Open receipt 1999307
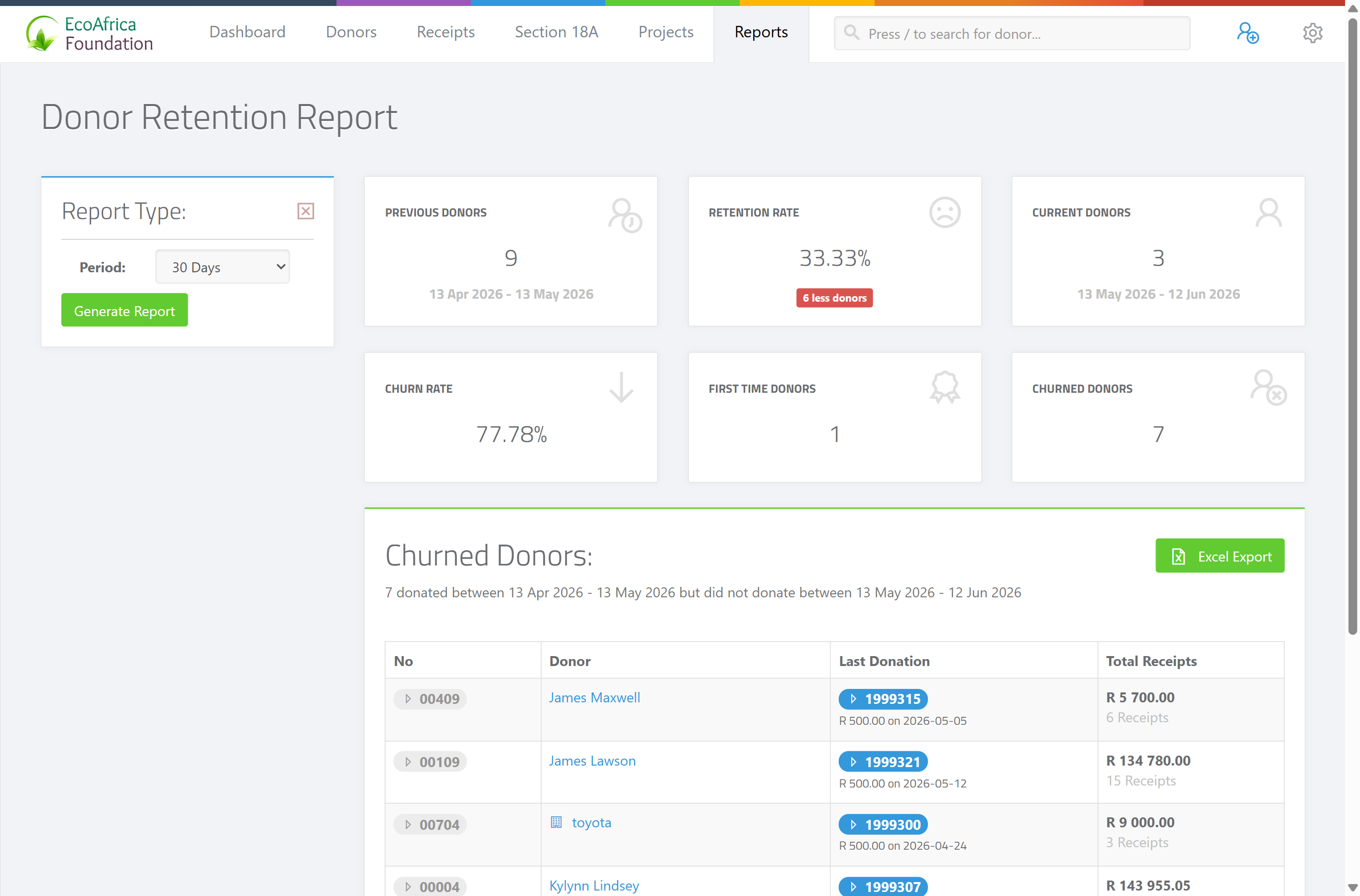This screenshot has width=1360, height=896. pos(884,887)
